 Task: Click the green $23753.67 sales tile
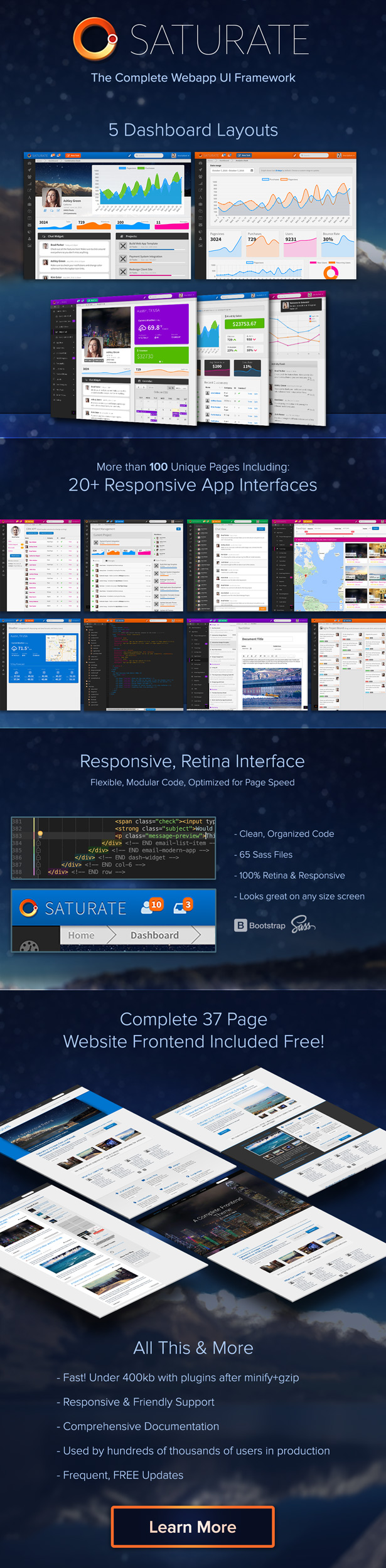click(x=244, y=323)
